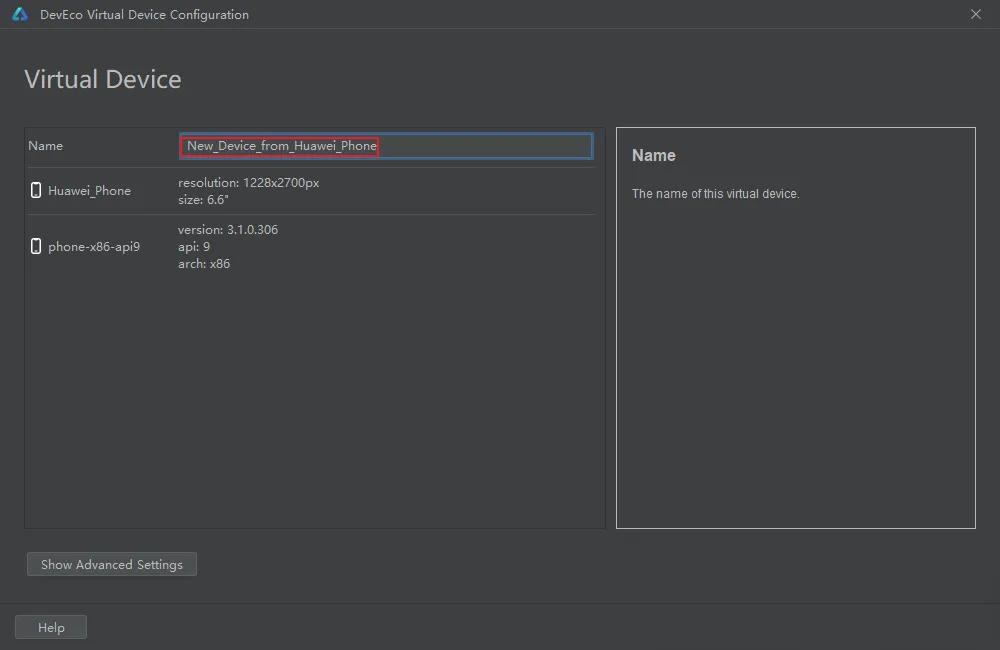Screen dimensions: 1000x650
Task: Click the size: 6.6" text
Action: tap(203, 200)
